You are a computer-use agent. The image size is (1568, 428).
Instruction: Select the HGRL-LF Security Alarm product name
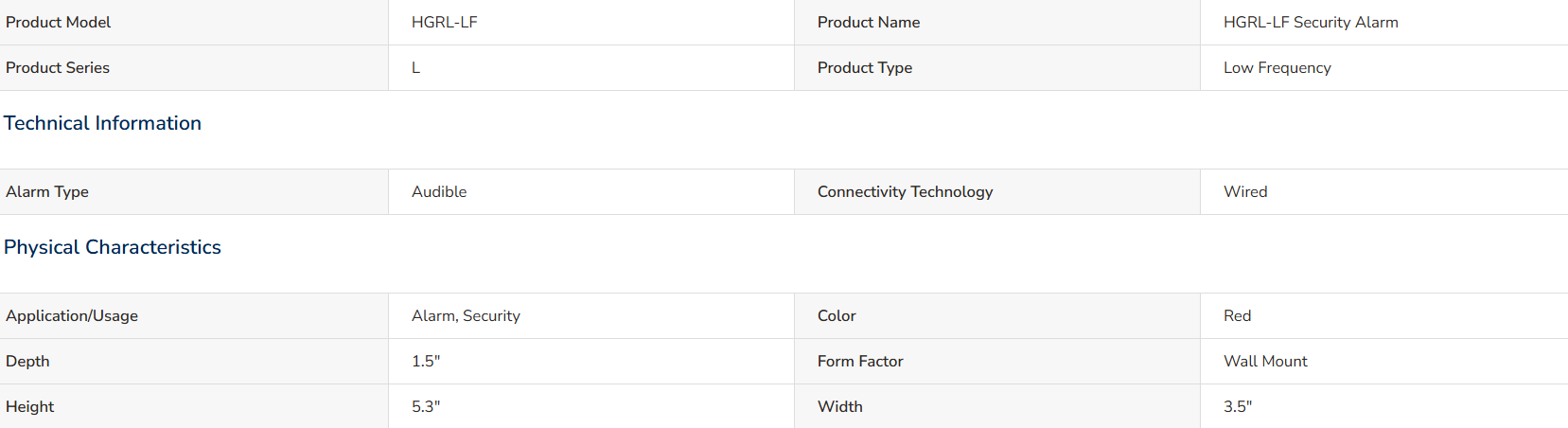(1311, 22)
